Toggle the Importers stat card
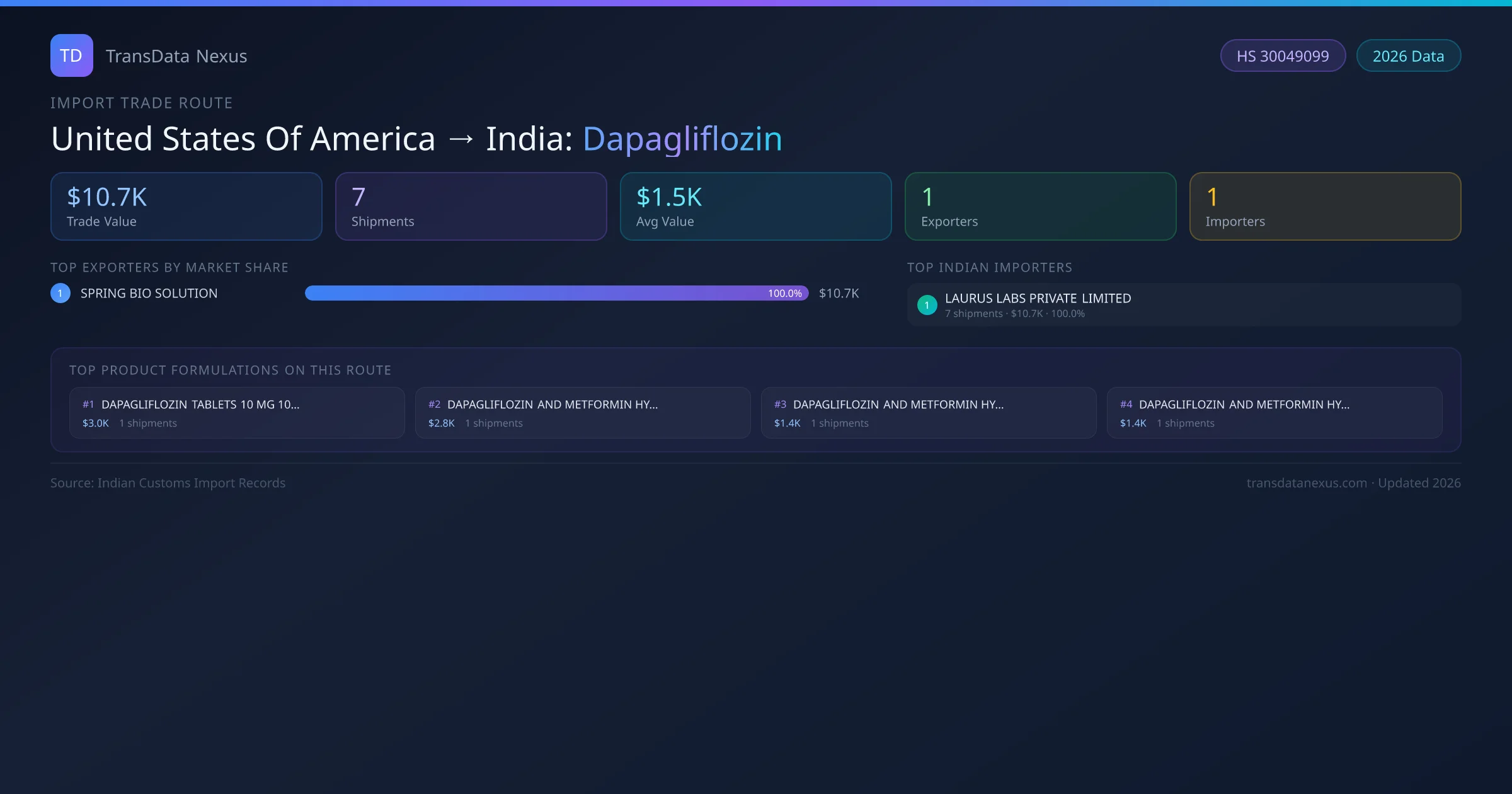 coord(1325,206)
